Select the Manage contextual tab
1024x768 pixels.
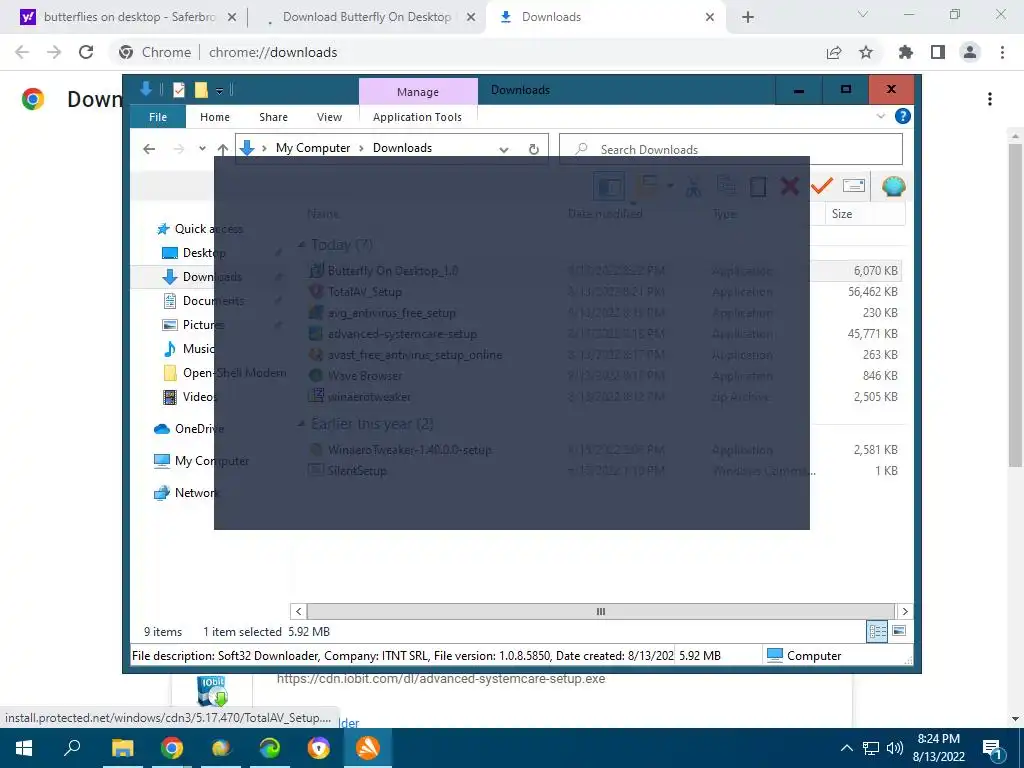[x=418, y=92]
